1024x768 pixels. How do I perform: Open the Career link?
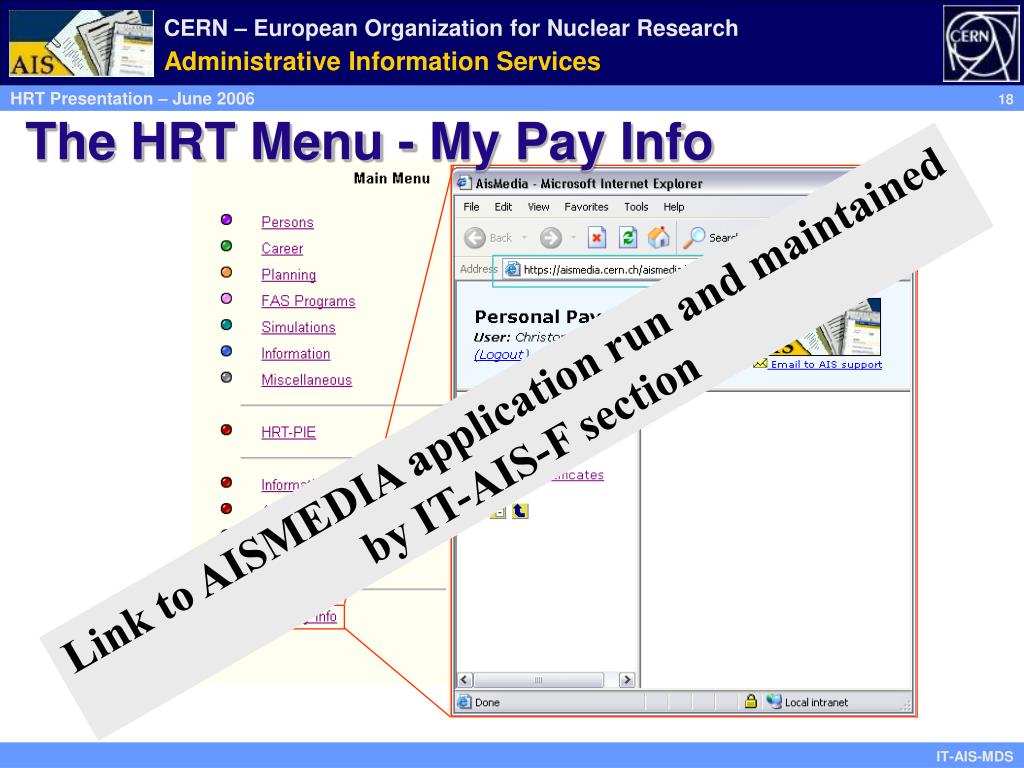[282, 248]
